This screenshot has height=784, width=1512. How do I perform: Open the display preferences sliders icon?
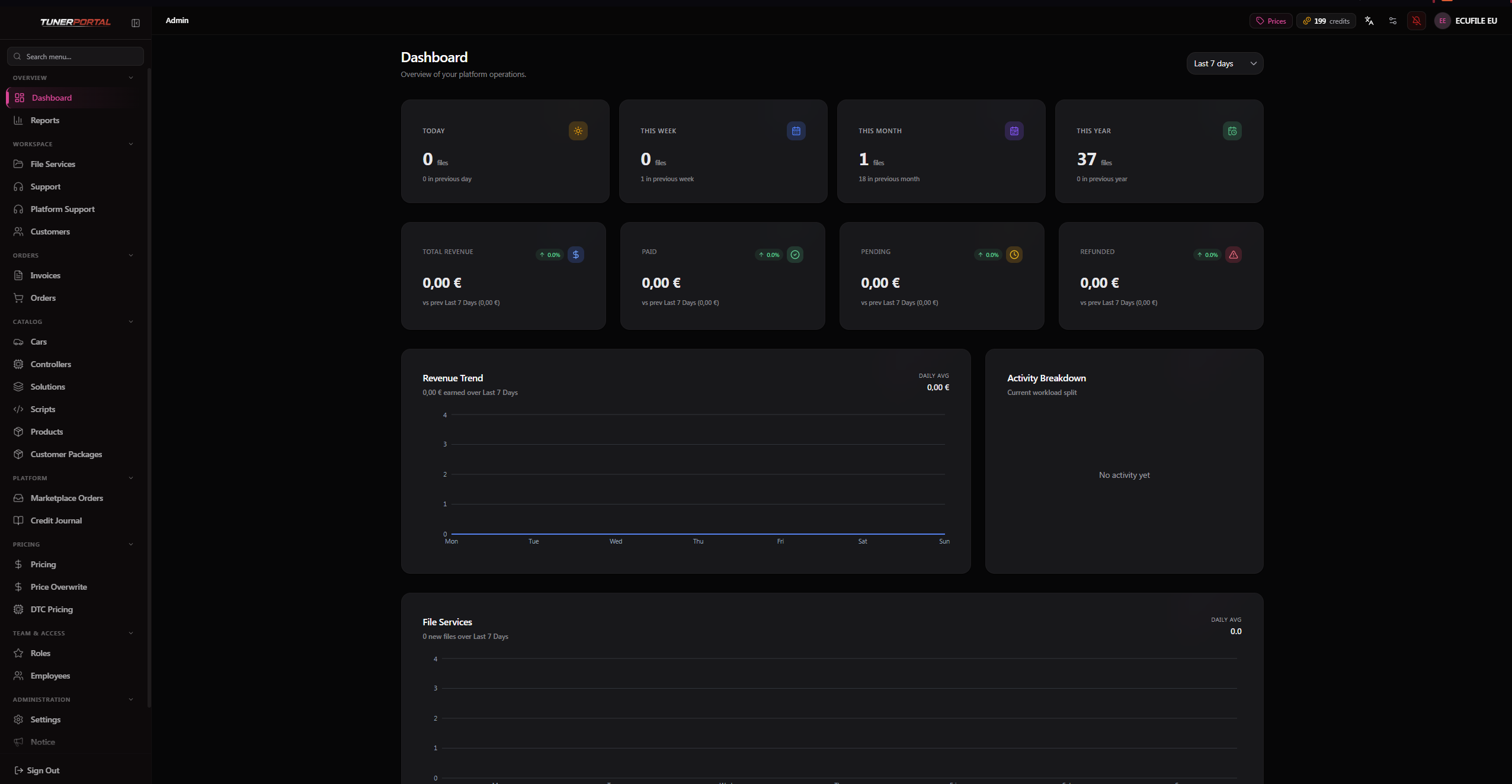(x=1393, y=21)
